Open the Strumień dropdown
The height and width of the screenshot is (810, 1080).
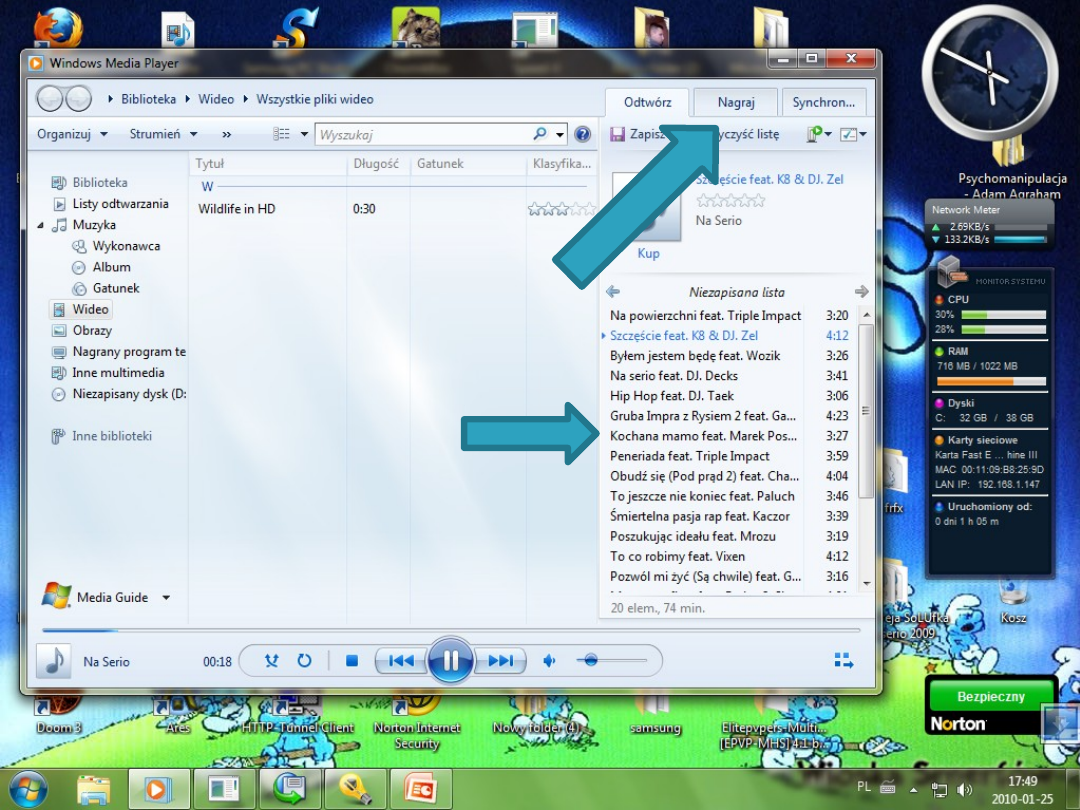point(155,133)
